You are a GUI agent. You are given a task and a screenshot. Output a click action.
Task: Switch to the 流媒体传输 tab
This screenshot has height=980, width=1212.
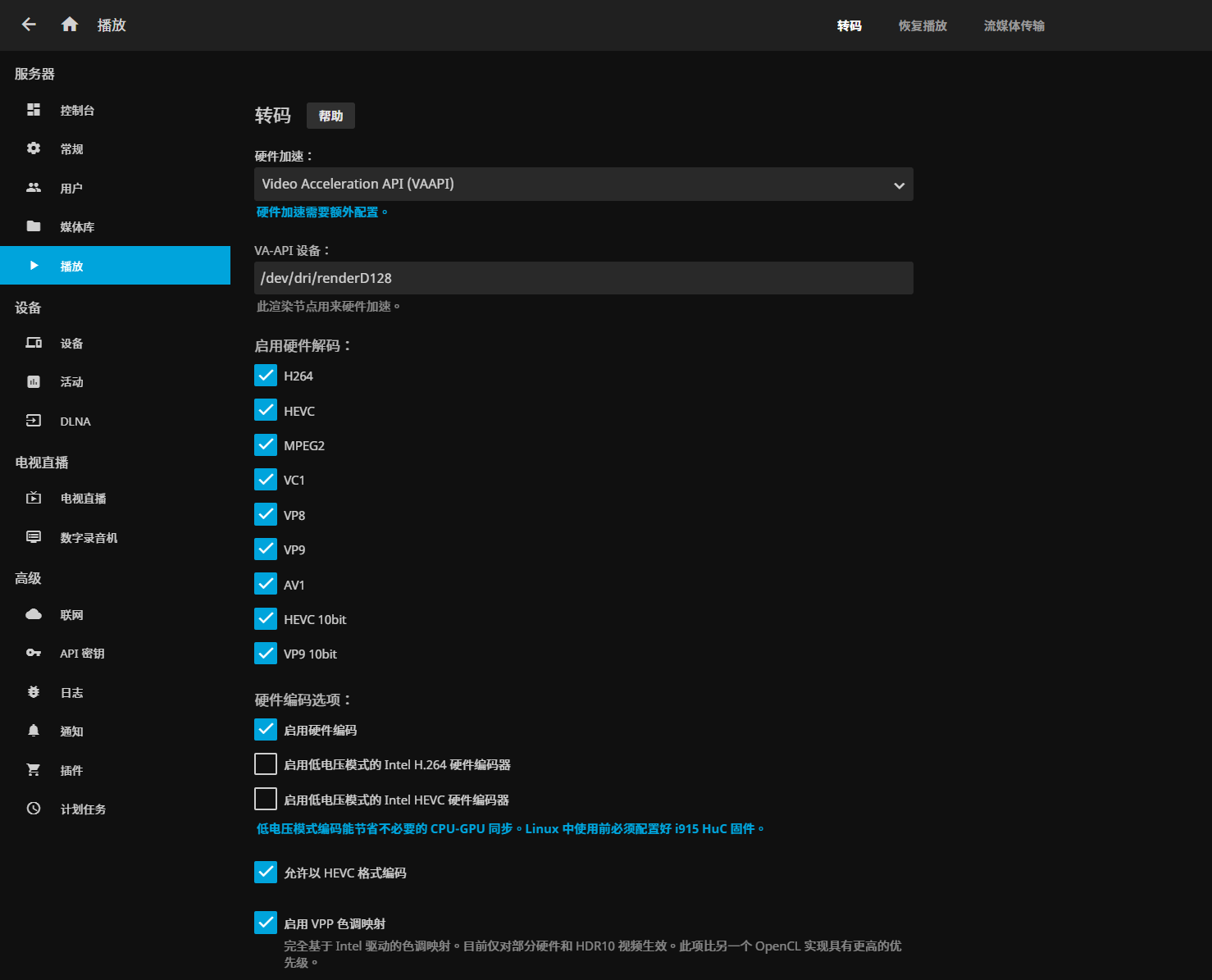(x=1014, y=25)
